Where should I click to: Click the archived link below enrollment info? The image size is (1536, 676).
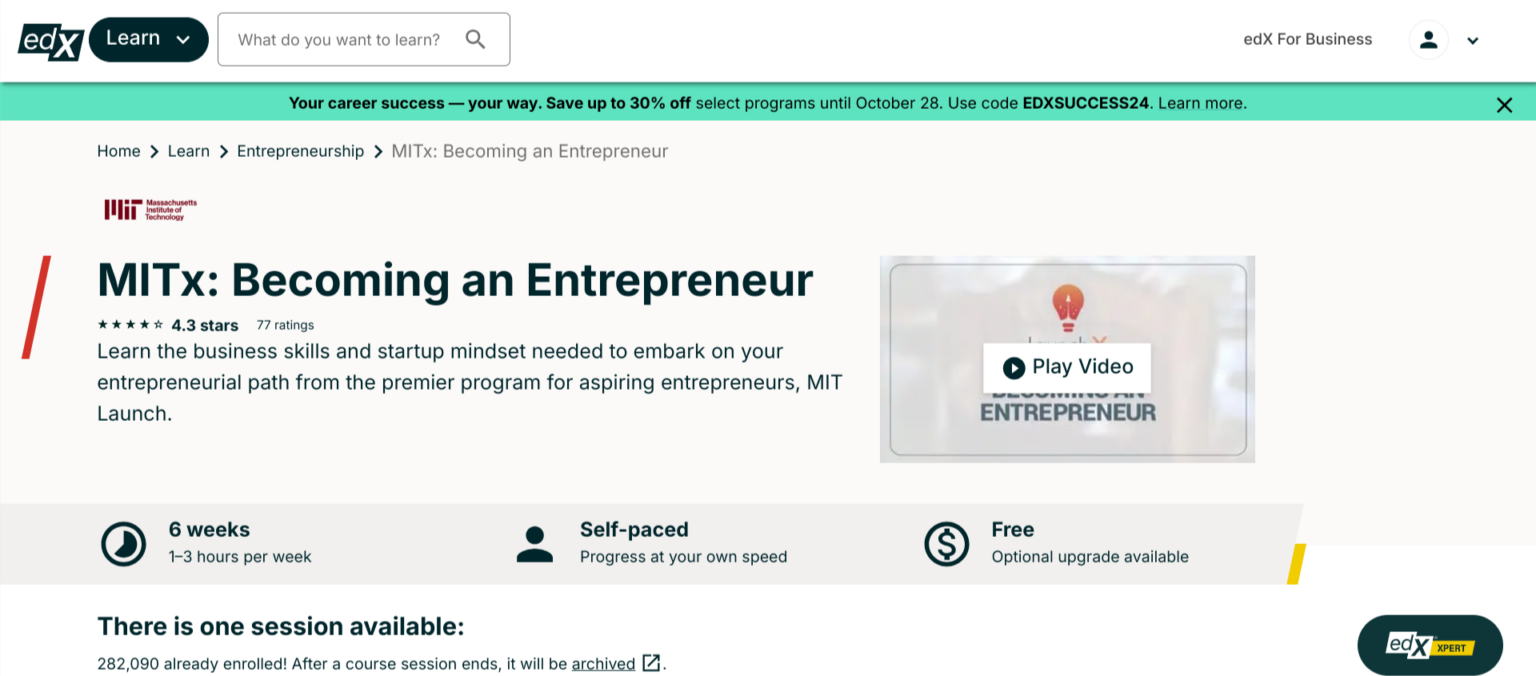pos(602,663)
